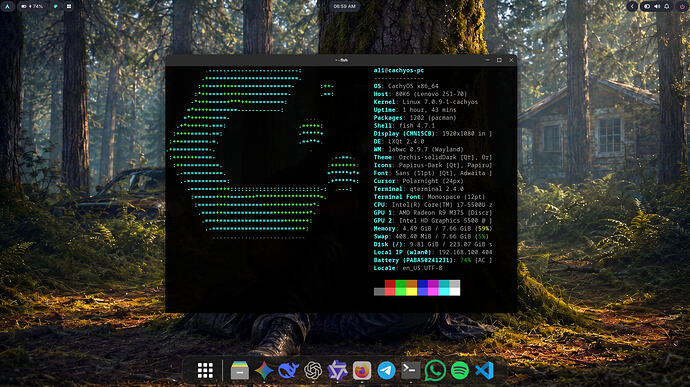The height and width of the screenshot is (387, 690).
Task: Open the volume control in top panel
Action: click(x=657, y=6)
